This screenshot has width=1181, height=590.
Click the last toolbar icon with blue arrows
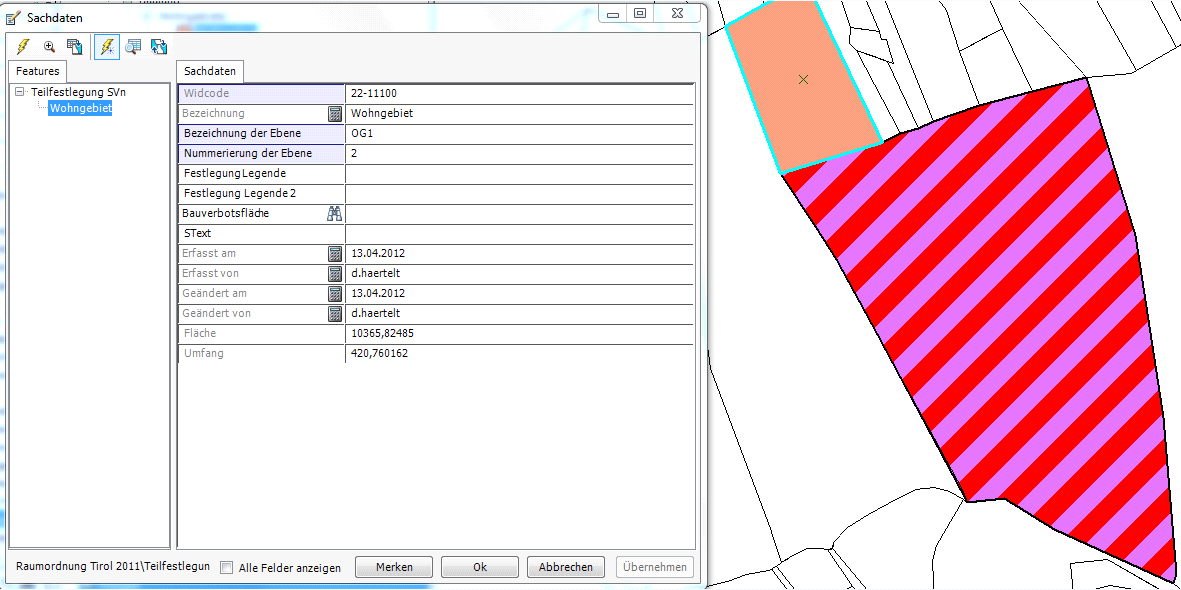158,46
